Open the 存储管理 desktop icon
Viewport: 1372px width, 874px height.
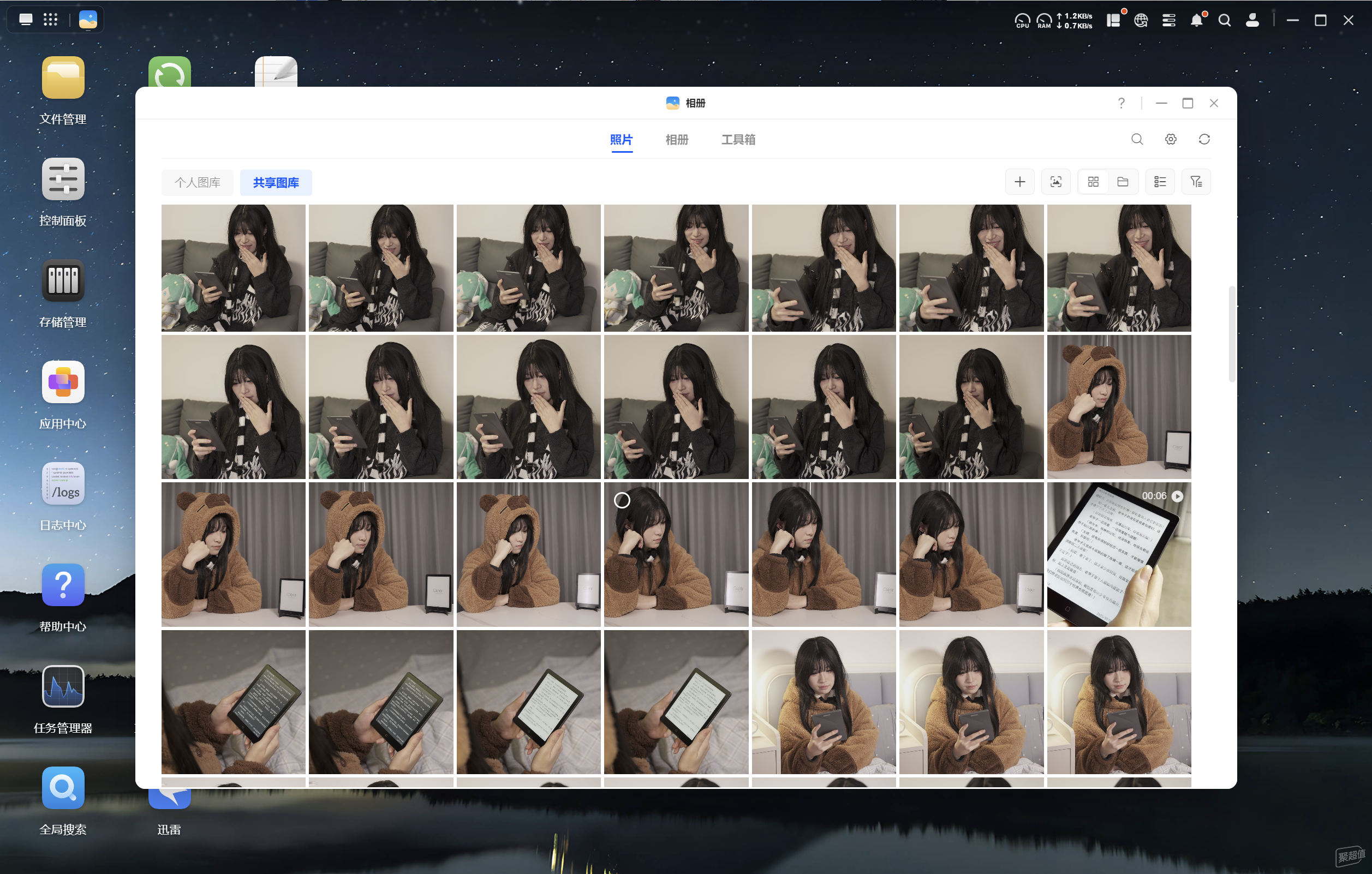63,280
